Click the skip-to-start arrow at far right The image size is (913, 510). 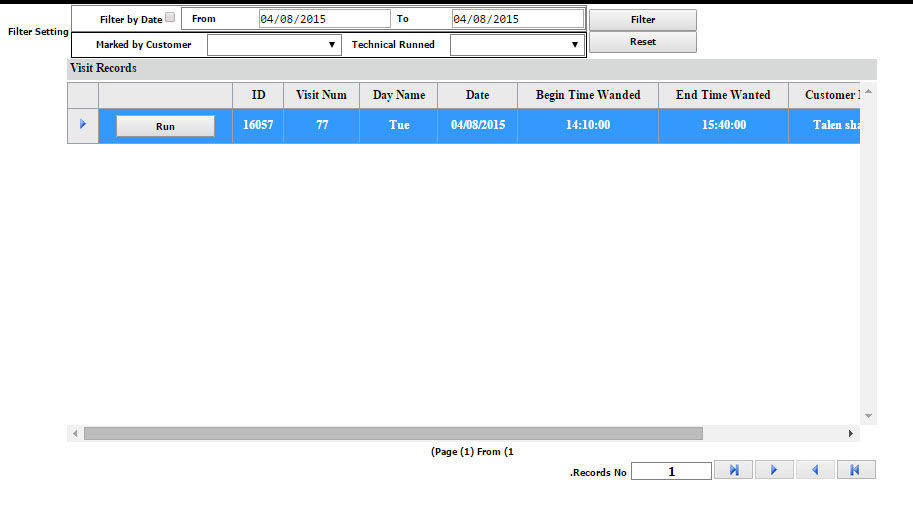coord(856,470)
